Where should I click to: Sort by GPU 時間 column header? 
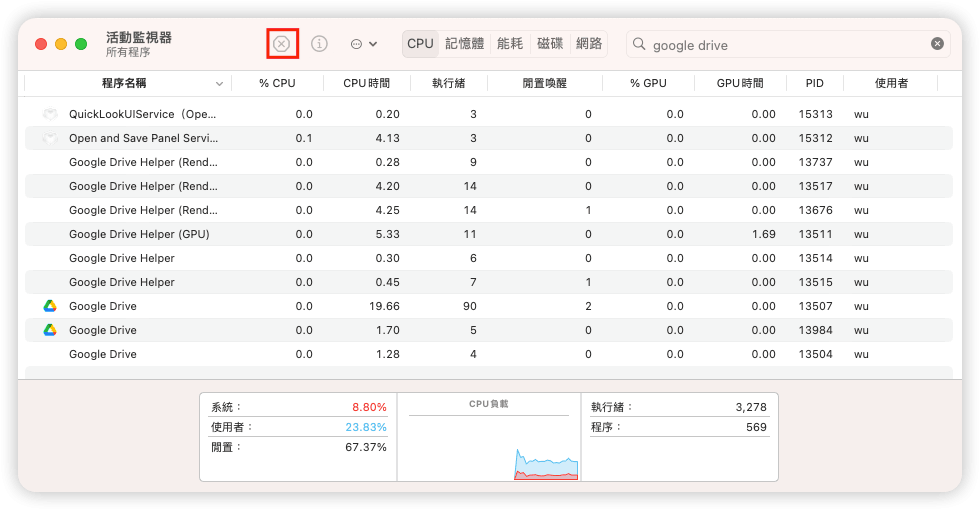pyautogui.click(x=740, y=83)
